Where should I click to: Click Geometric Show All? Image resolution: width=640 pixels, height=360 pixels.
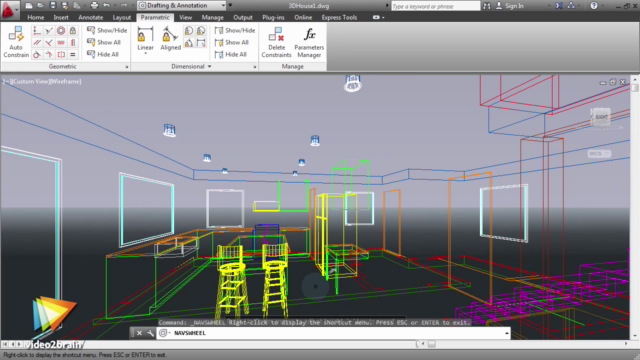[x=104, y=42]
